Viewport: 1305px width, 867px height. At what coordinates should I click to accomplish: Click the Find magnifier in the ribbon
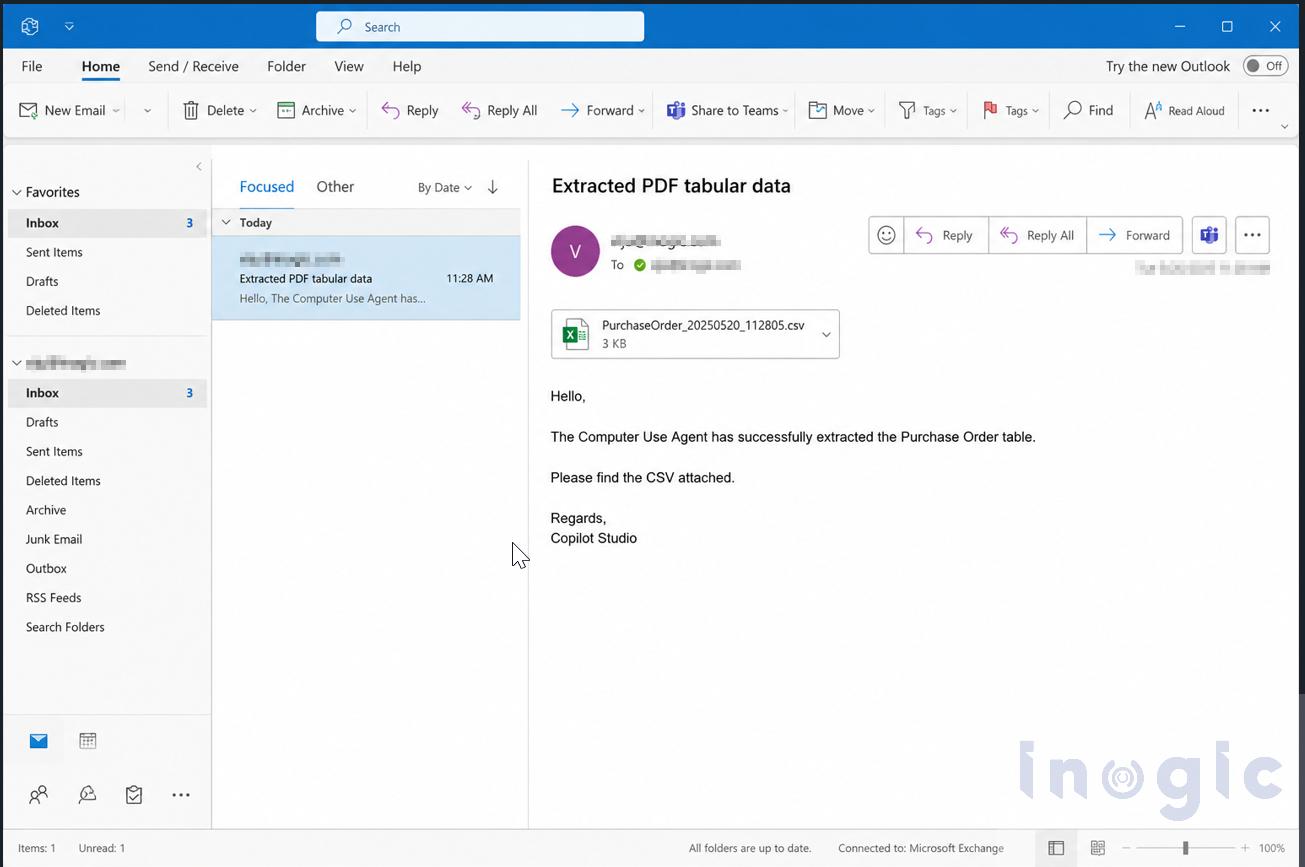point(1073,110)
